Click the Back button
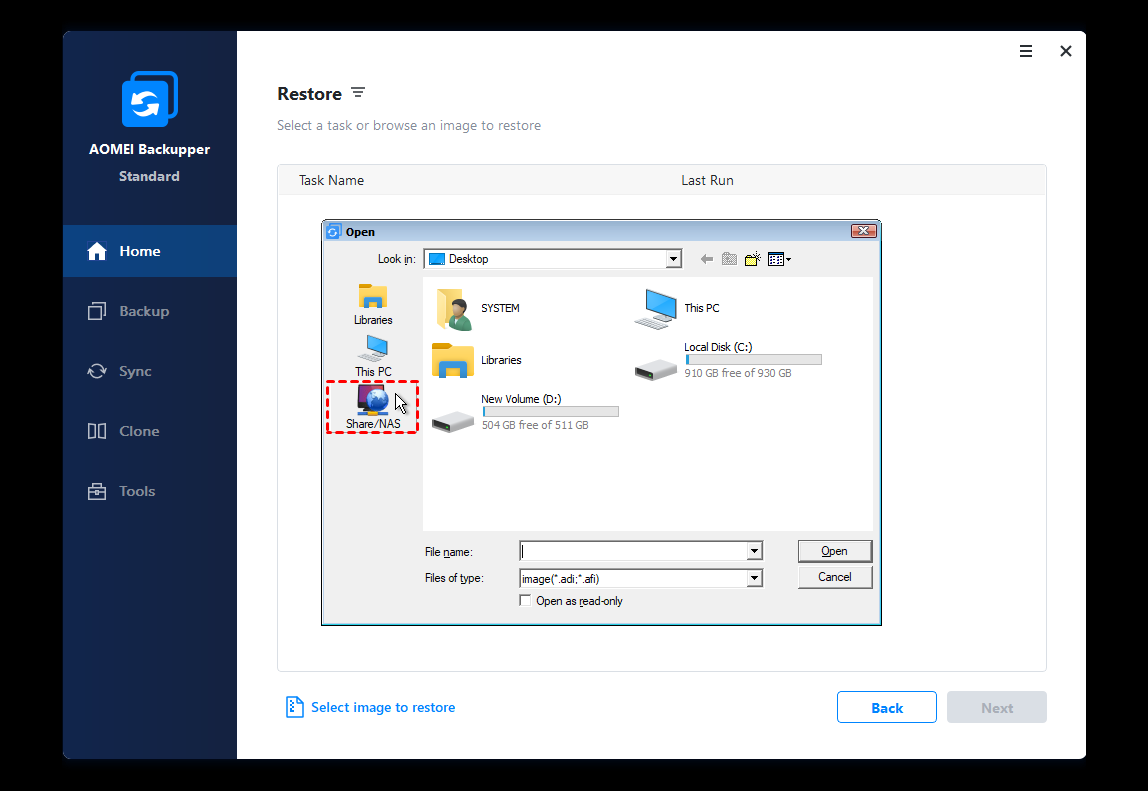The width and height of the screenshot is (1148, 791). (x=887, y=708)
